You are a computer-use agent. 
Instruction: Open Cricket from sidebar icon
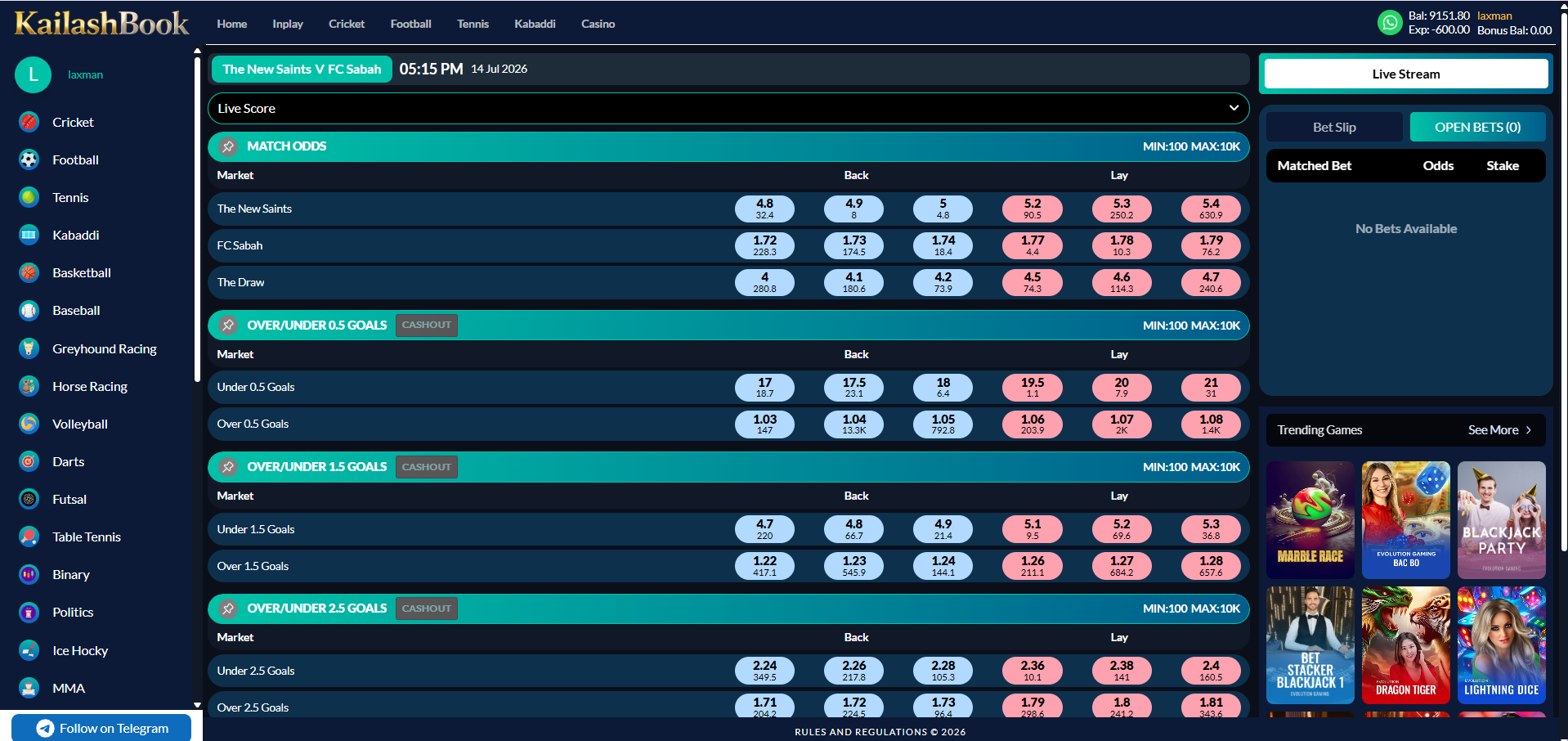point(29,122)
